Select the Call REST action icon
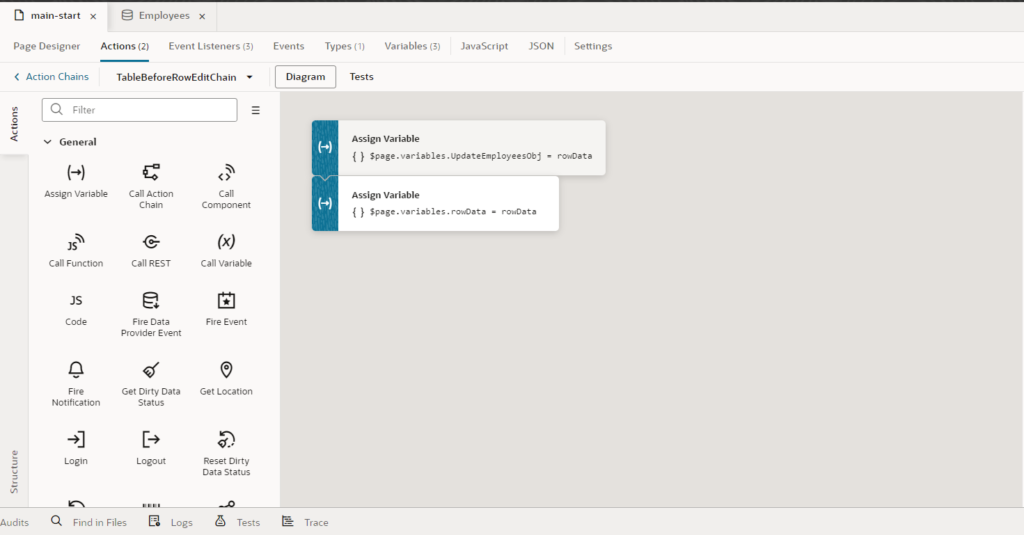The height and width of the screenshot is (535, 1024). pyautogui.click(x=151, y=242)
